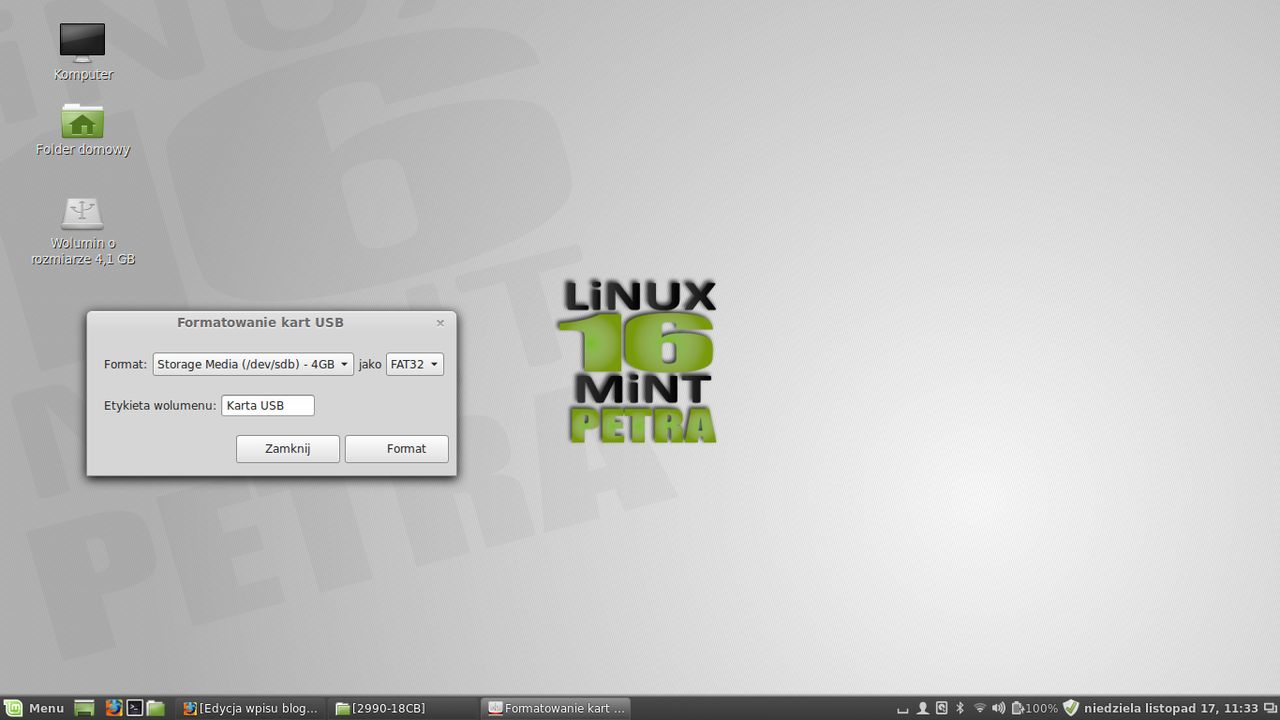Click the window list icon at panel end
The height and width of the screenshot is (720, 1280).
[x=1270, y=708]
